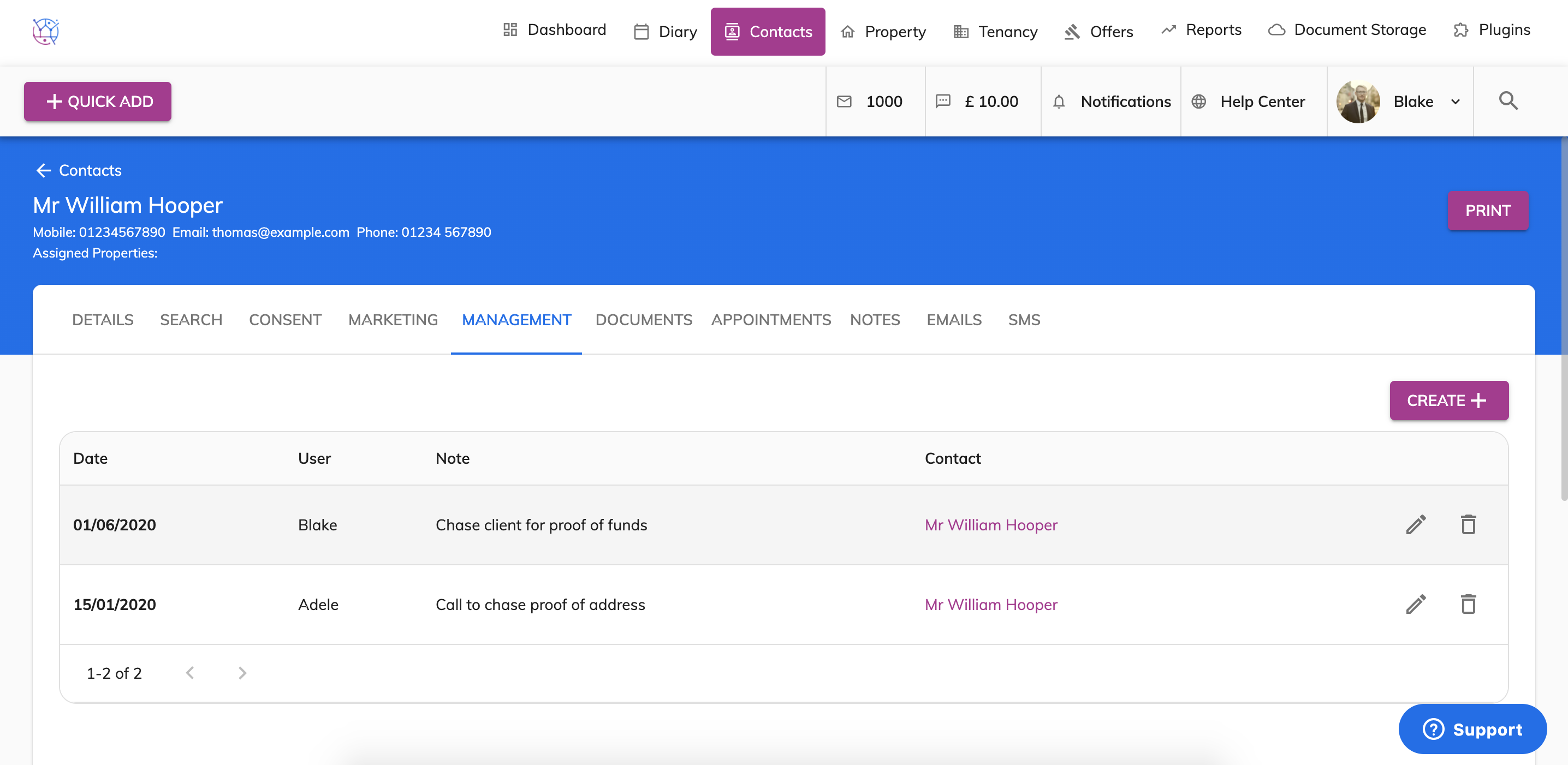Click the SMS balance chat icon
Image resolution: width=1568 pixels, height=765 pixels.
click(942, 101)
